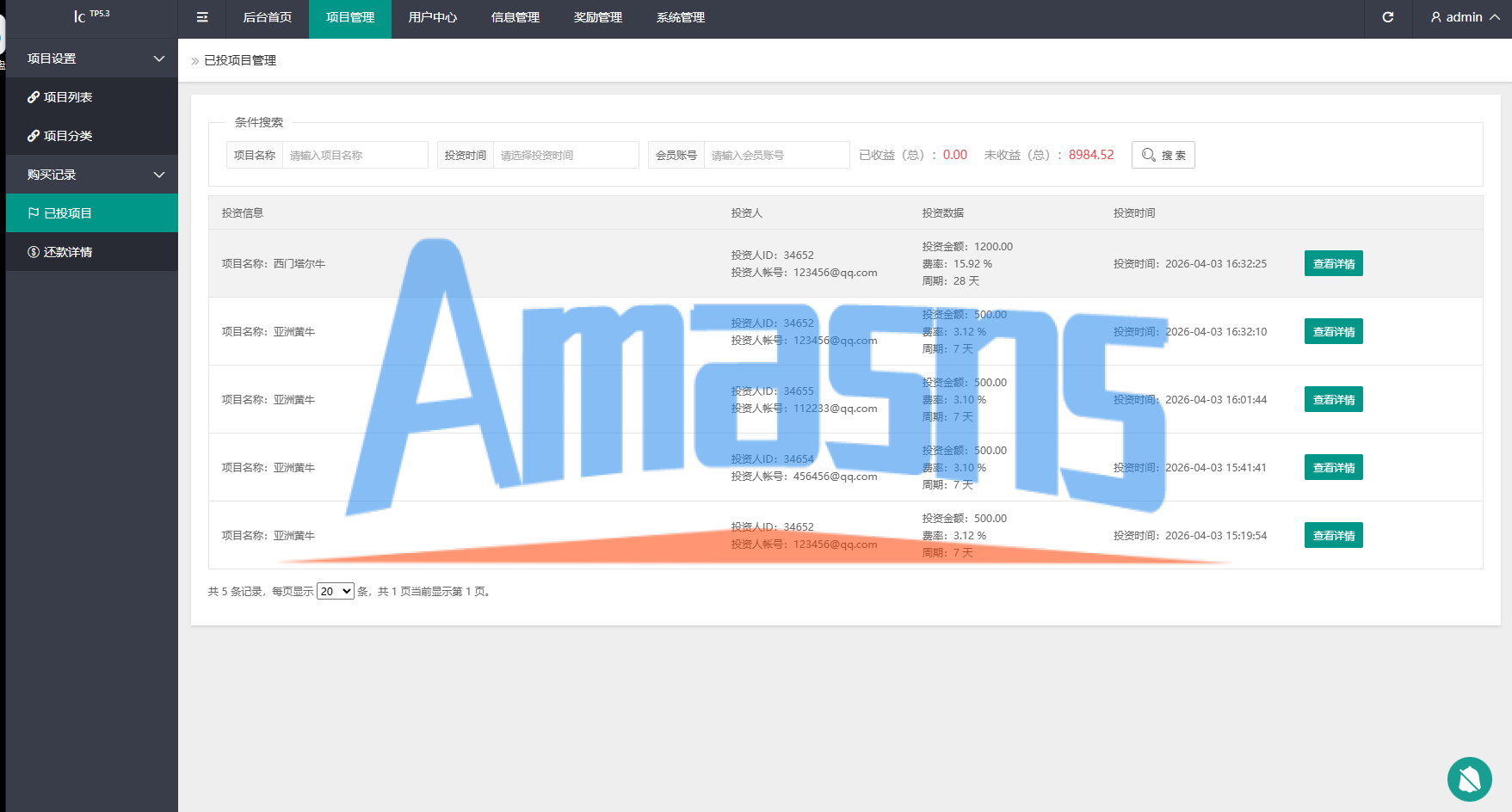Collapse the 购买记录 sidebar group
Image resolution: width=1512 pixels, height=812 pixels.
point(92,175)
